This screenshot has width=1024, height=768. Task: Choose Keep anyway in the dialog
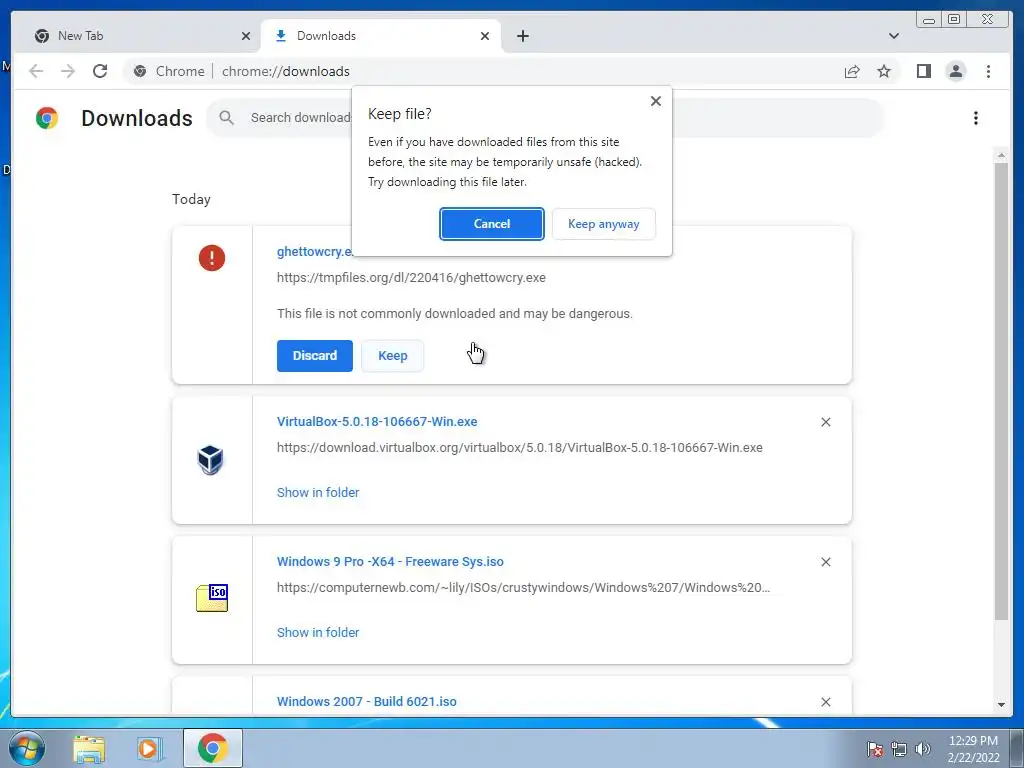tap(603, 224)
